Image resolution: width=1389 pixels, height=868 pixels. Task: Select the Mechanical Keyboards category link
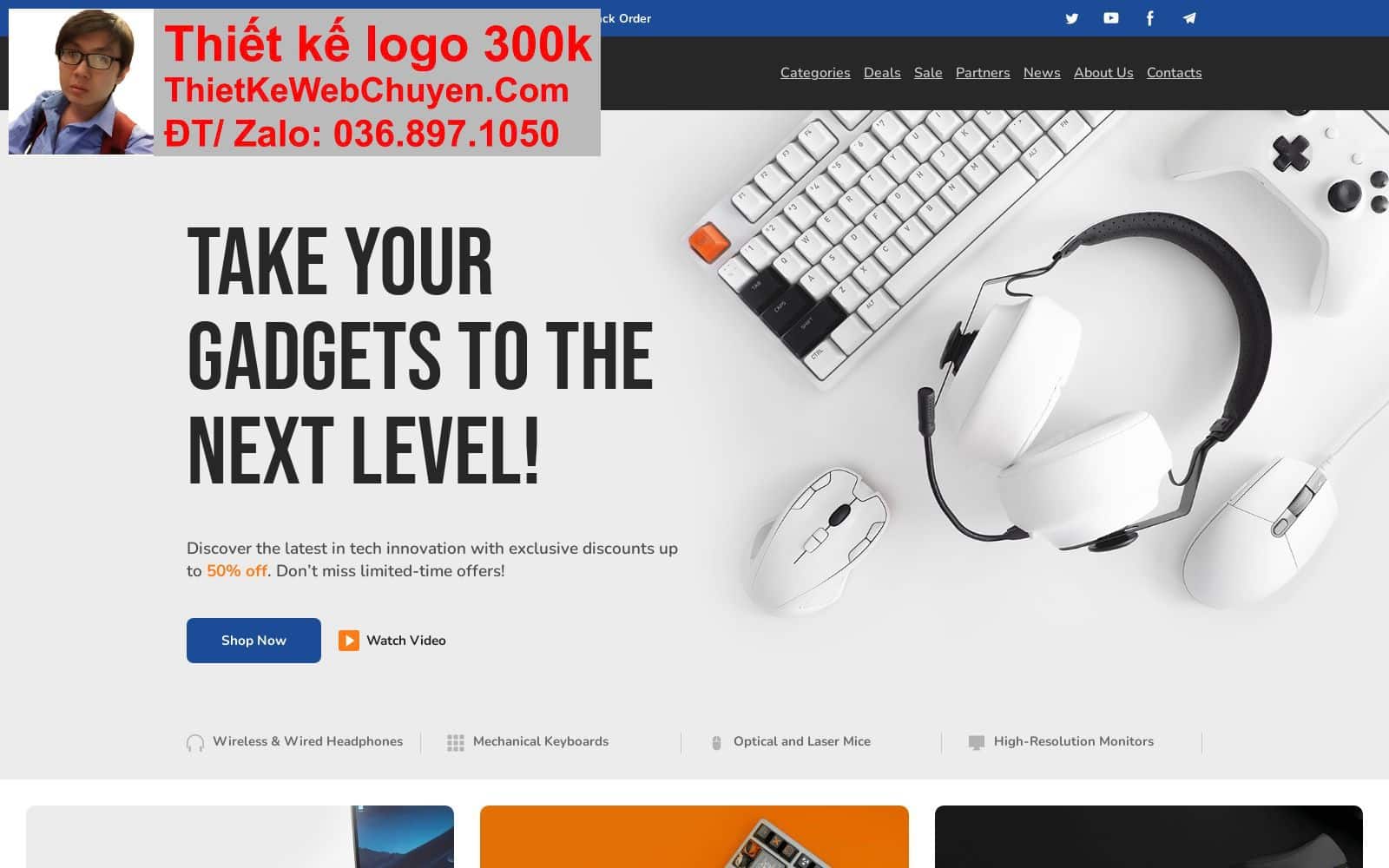[x=541, y=741]
